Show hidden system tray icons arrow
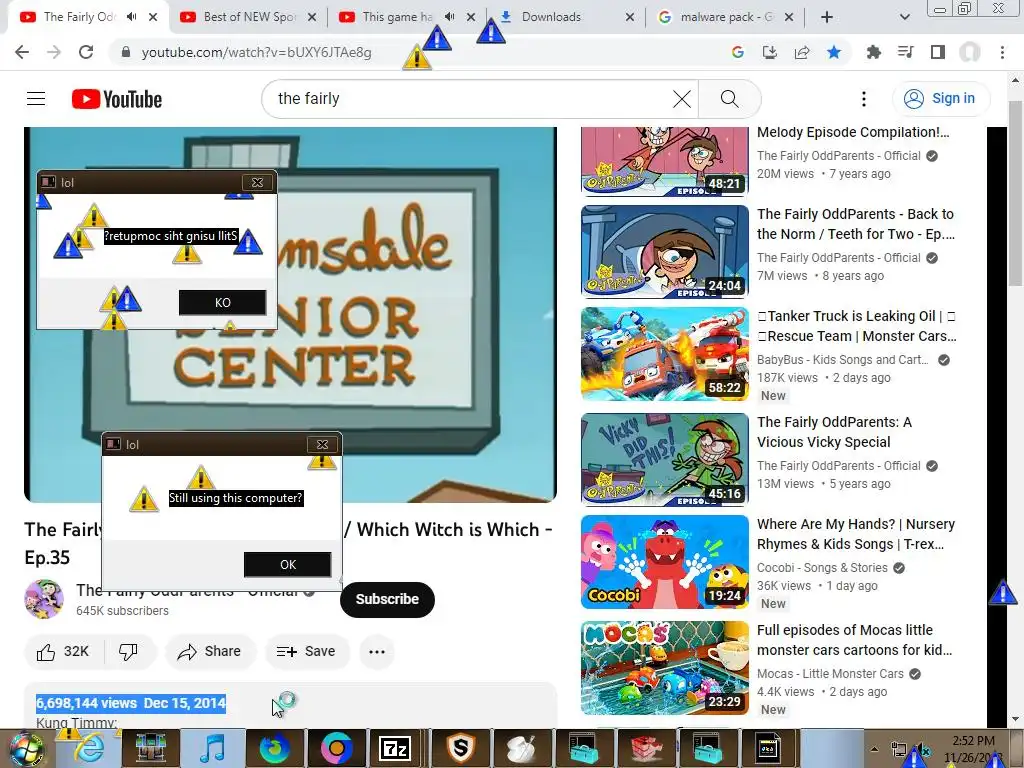This screenshot has width=1024, height=768. [x=874, y=748]
